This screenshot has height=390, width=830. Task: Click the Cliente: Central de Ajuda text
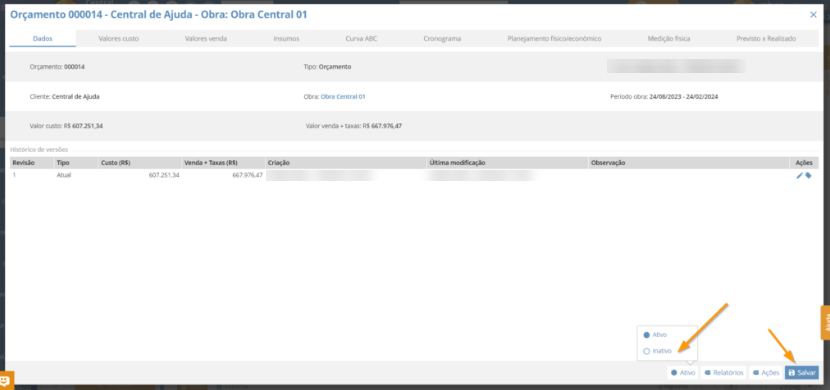click(65, 97)
